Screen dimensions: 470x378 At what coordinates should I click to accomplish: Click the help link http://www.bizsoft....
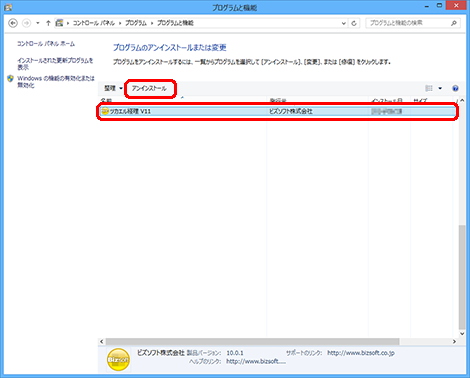[x=256, y=361]
